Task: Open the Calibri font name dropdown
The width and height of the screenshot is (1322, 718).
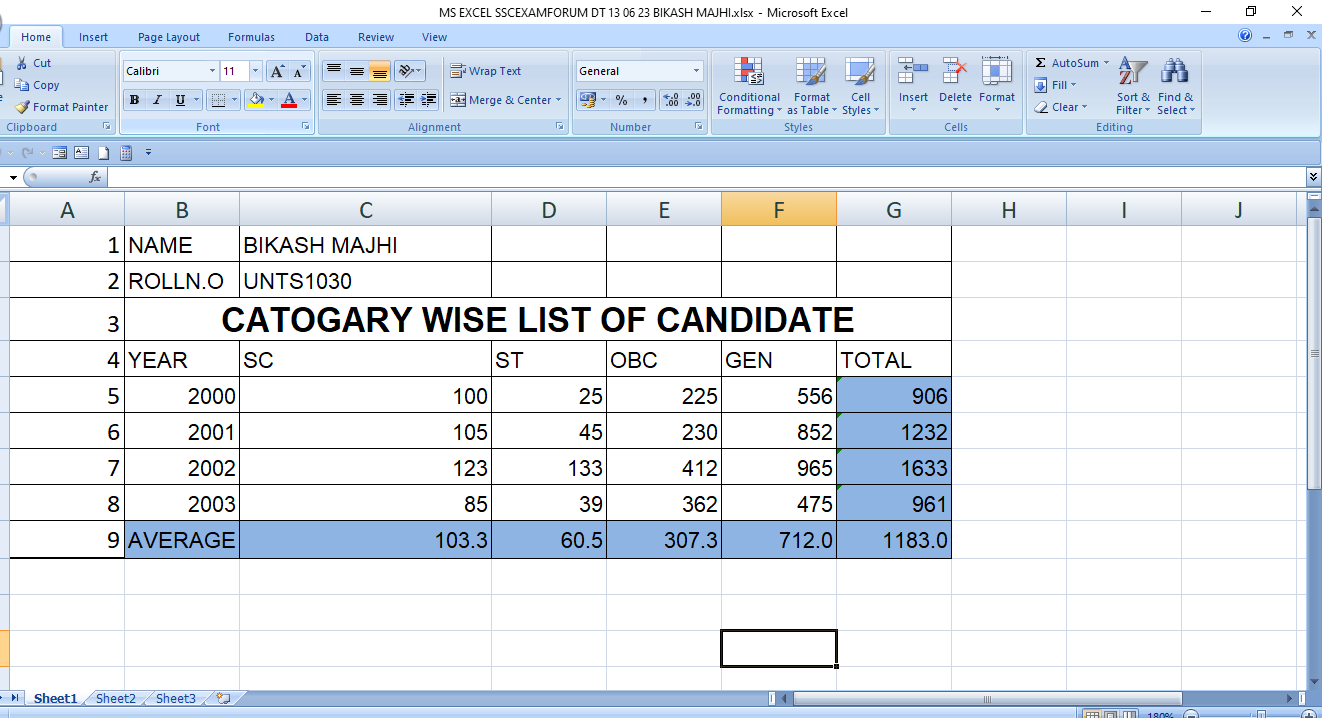Action: 212,71
